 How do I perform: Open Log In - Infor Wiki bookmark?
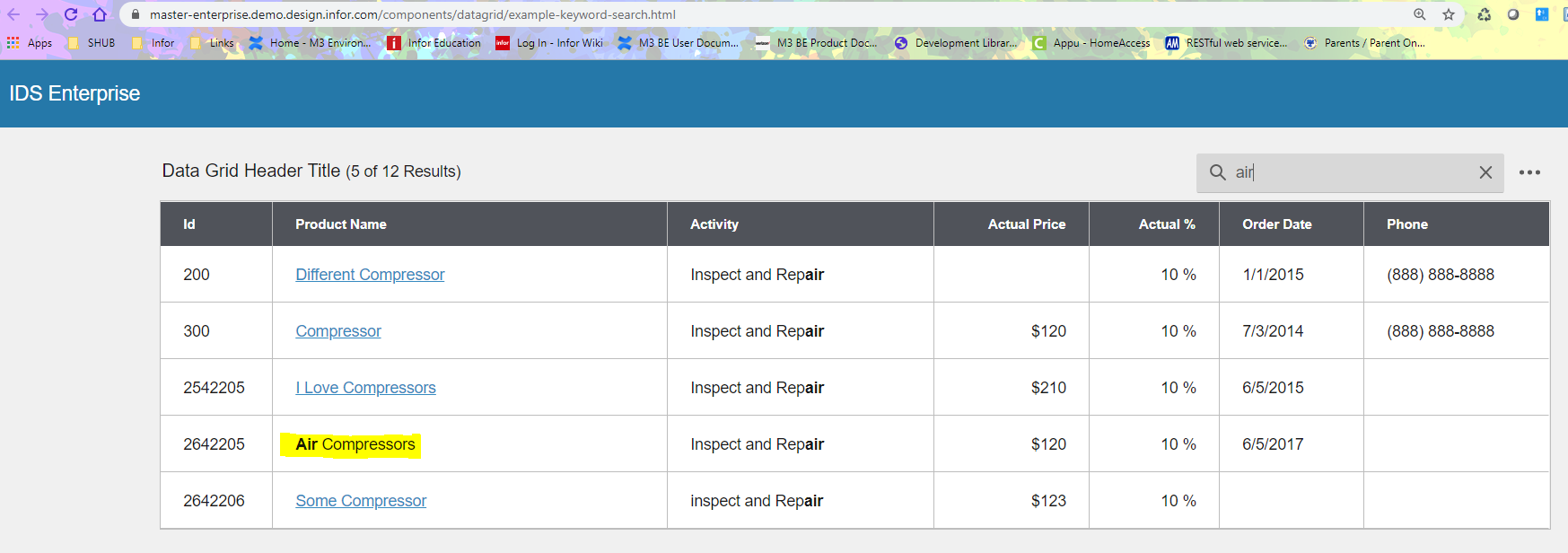[550, 43]
